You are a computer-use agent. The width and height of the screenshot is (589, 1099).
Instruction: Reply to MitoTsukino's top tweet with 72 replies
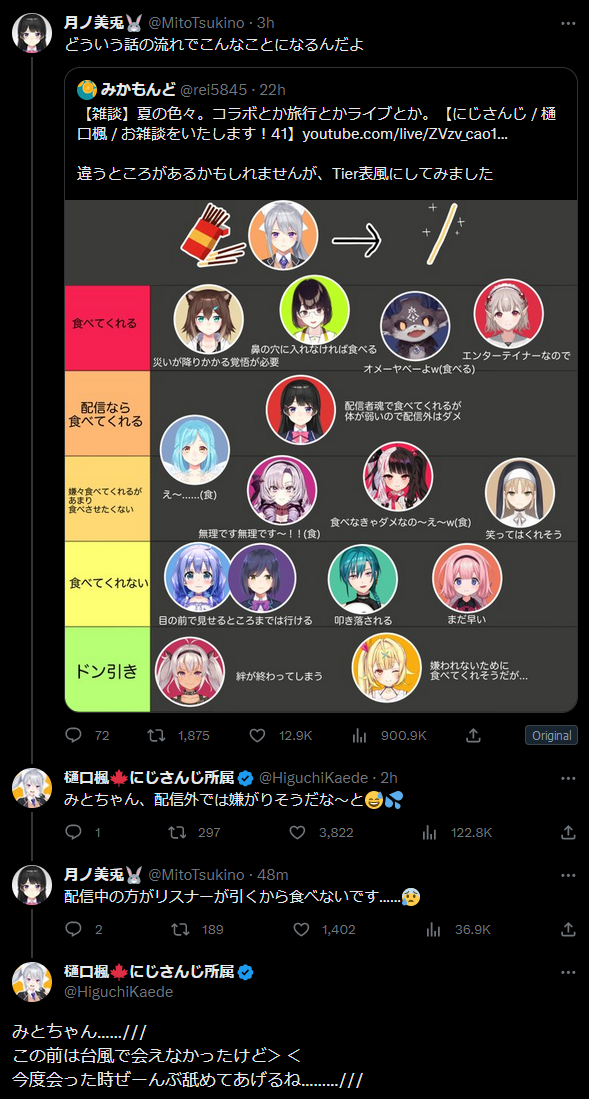(74, 735)
